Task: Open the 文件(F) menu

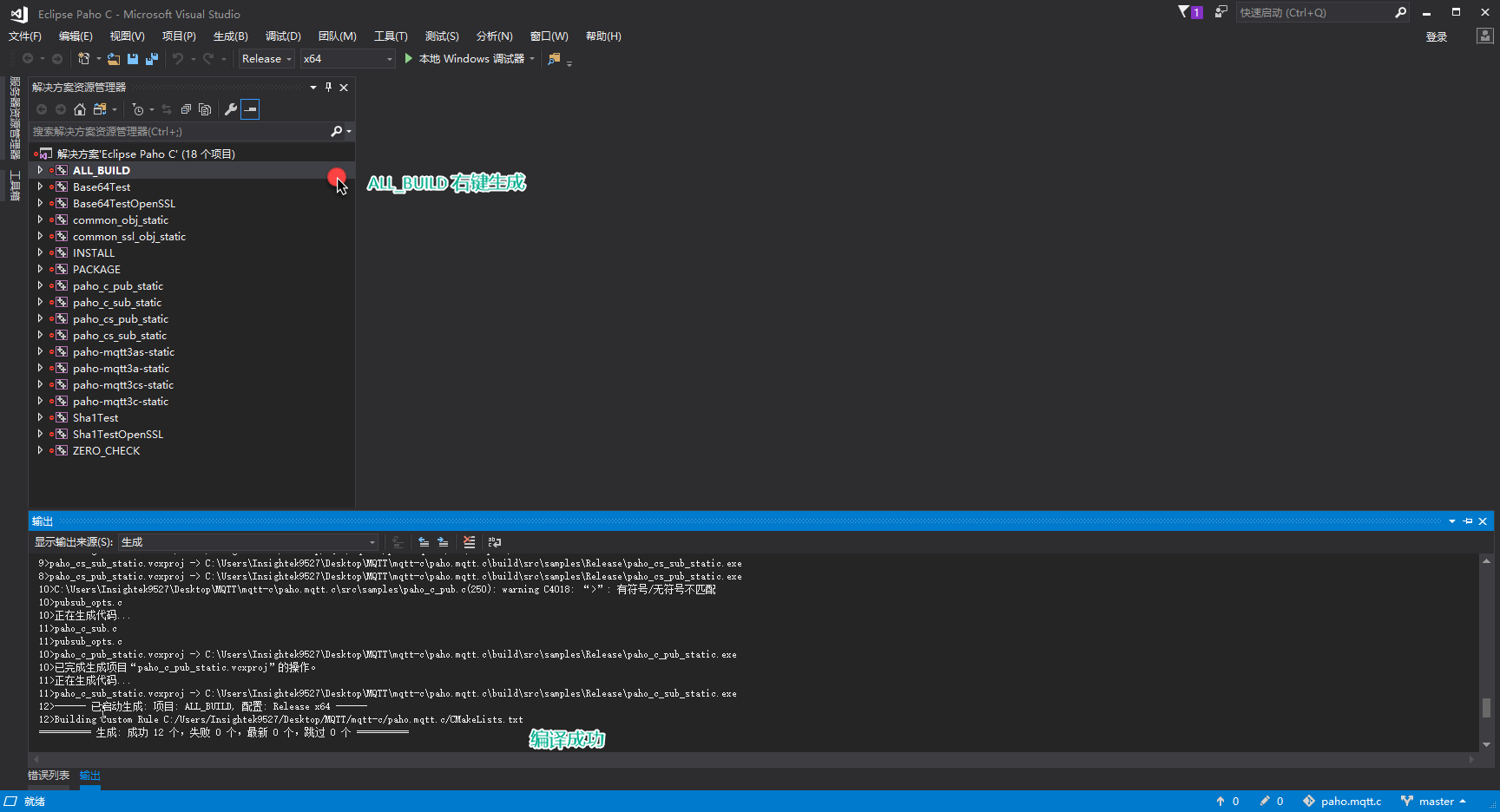Action: 25,36
